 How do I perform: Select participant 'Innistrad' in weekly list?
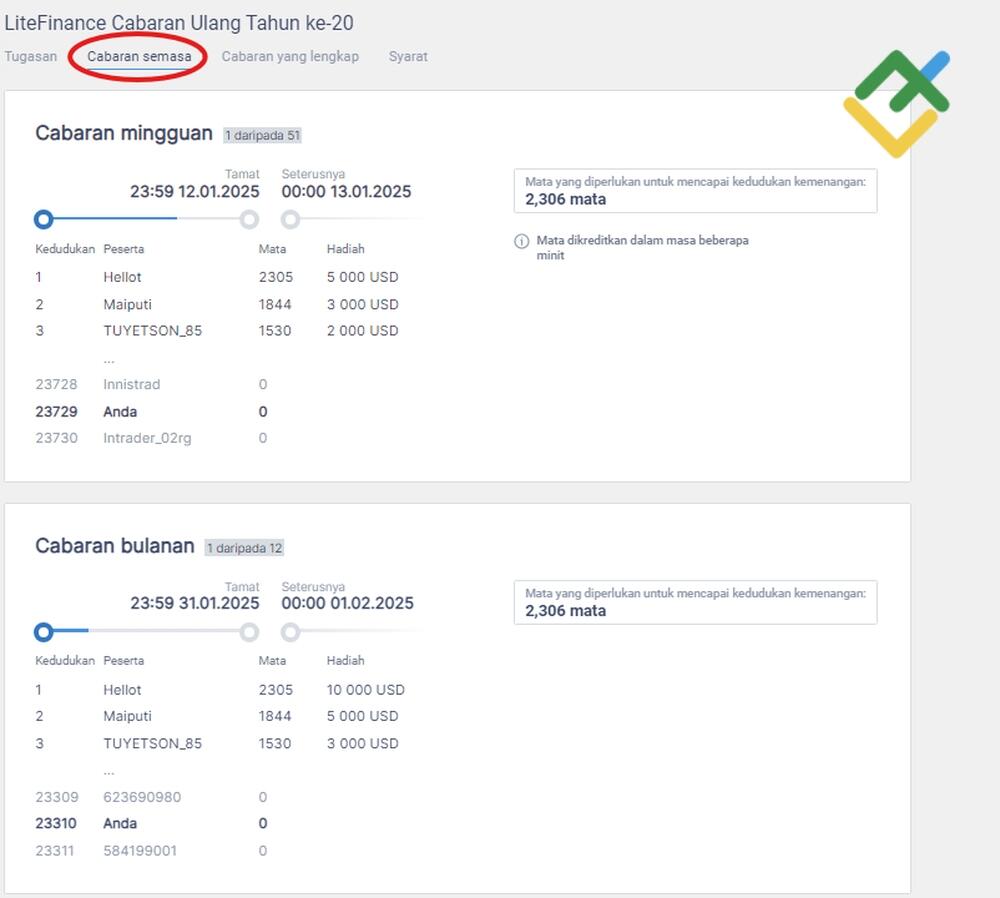(131, 384)
